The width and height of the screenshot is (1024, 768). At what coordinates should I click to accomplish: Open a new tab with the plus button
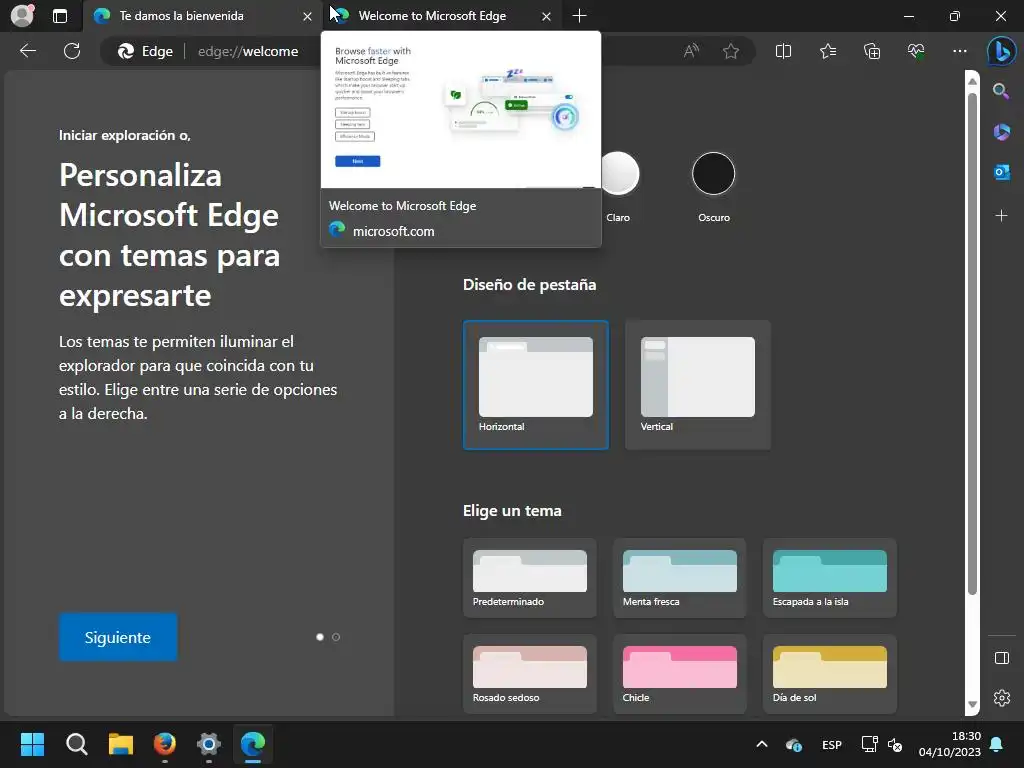[x=579, y=16]
